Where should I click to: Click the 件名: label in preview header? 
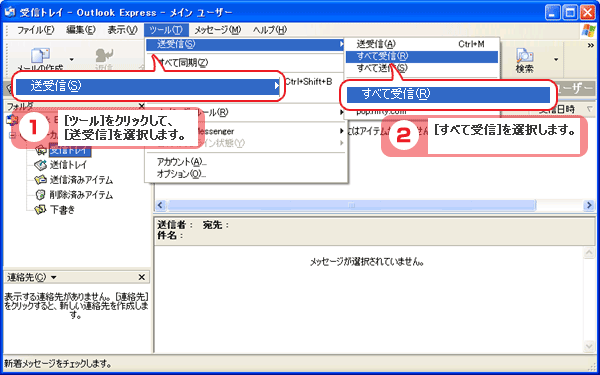click(170, 235)
